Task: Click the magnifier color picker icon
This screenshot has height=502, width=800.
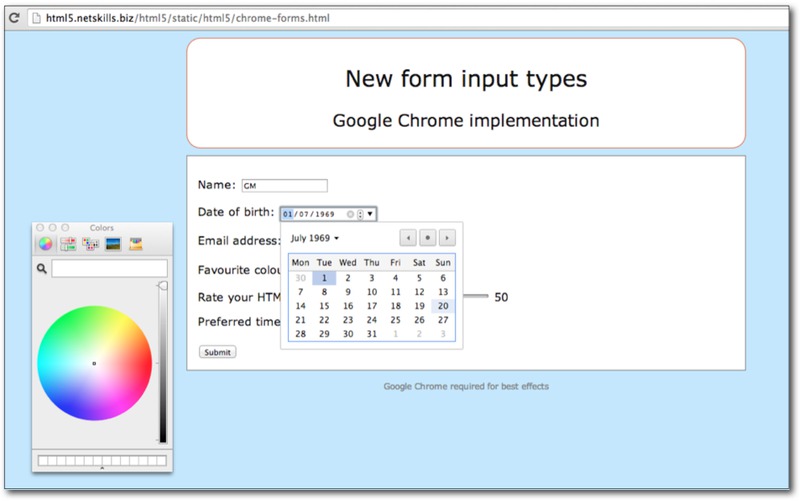Action: (x=42, y=268)
